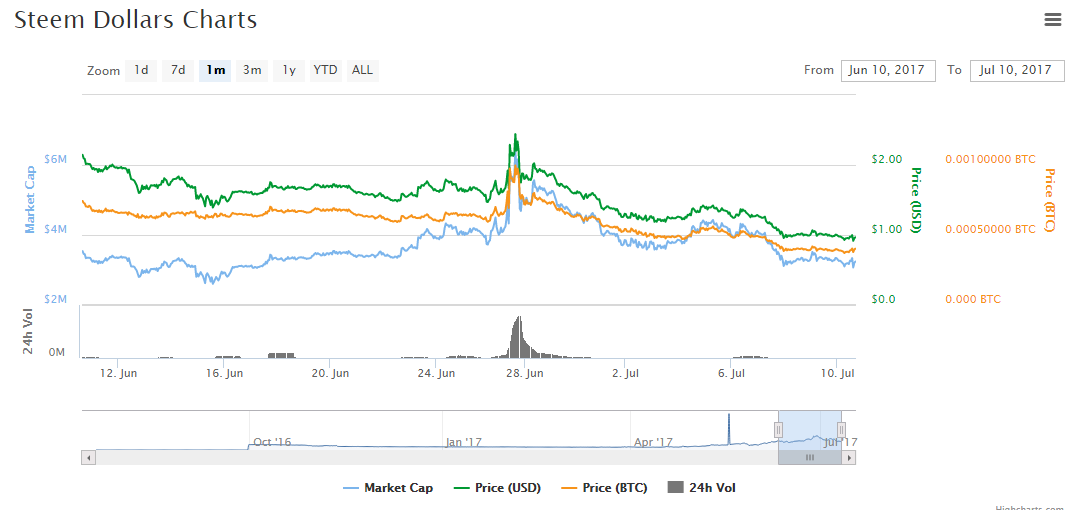1082x510 pixels.
Task: Click the $1.00 price axis label
Action: click(x=887, y=229)
